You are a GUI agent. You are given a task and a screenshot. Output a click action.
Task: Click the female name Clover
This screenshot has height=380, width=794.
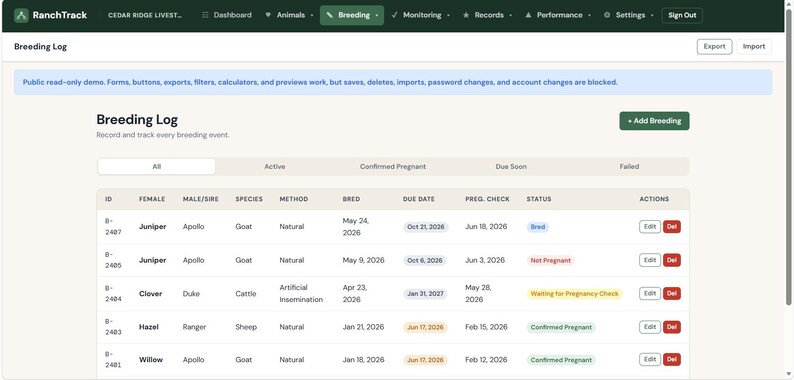[x=150, y=294]
